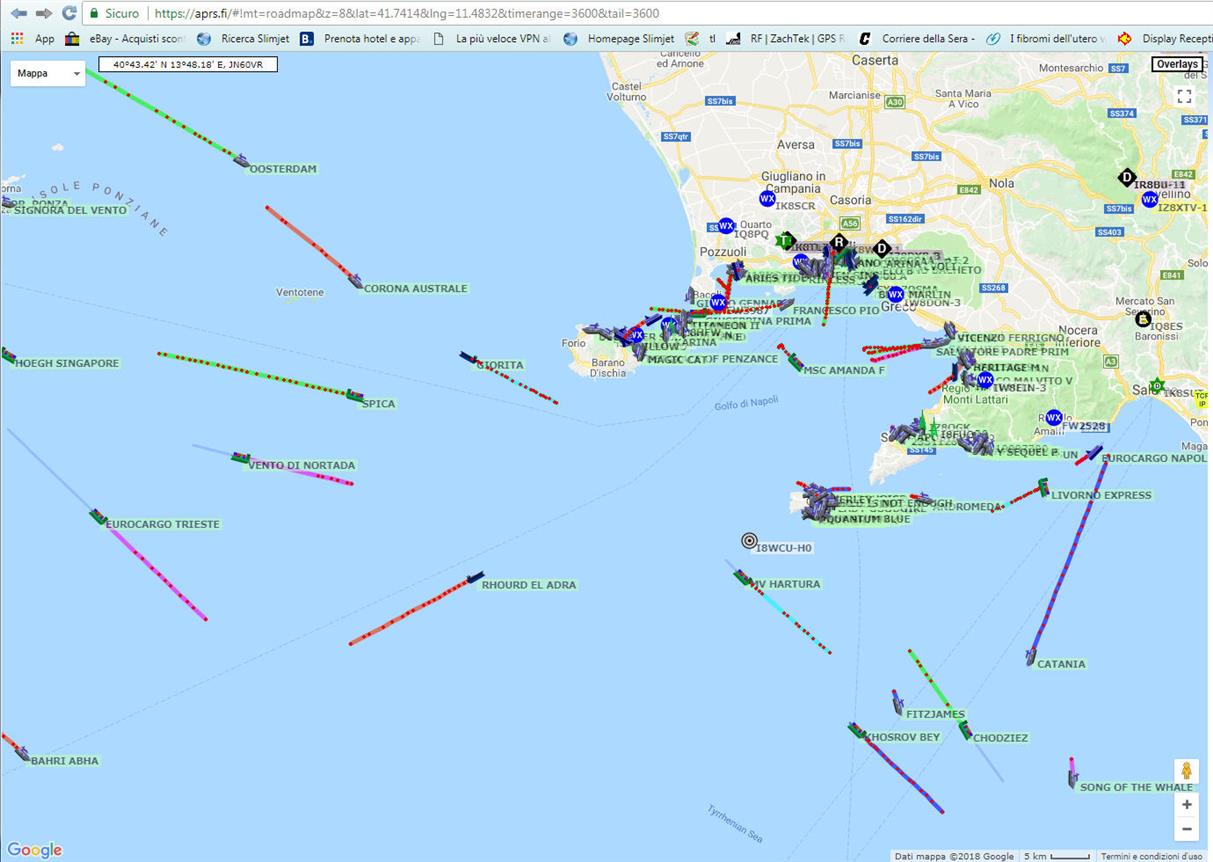This screenshot has width=1213, height=862.
Task: Open the eBay - Acquisti bookmark
Action: pyautogui.click(x=125, y=39)
